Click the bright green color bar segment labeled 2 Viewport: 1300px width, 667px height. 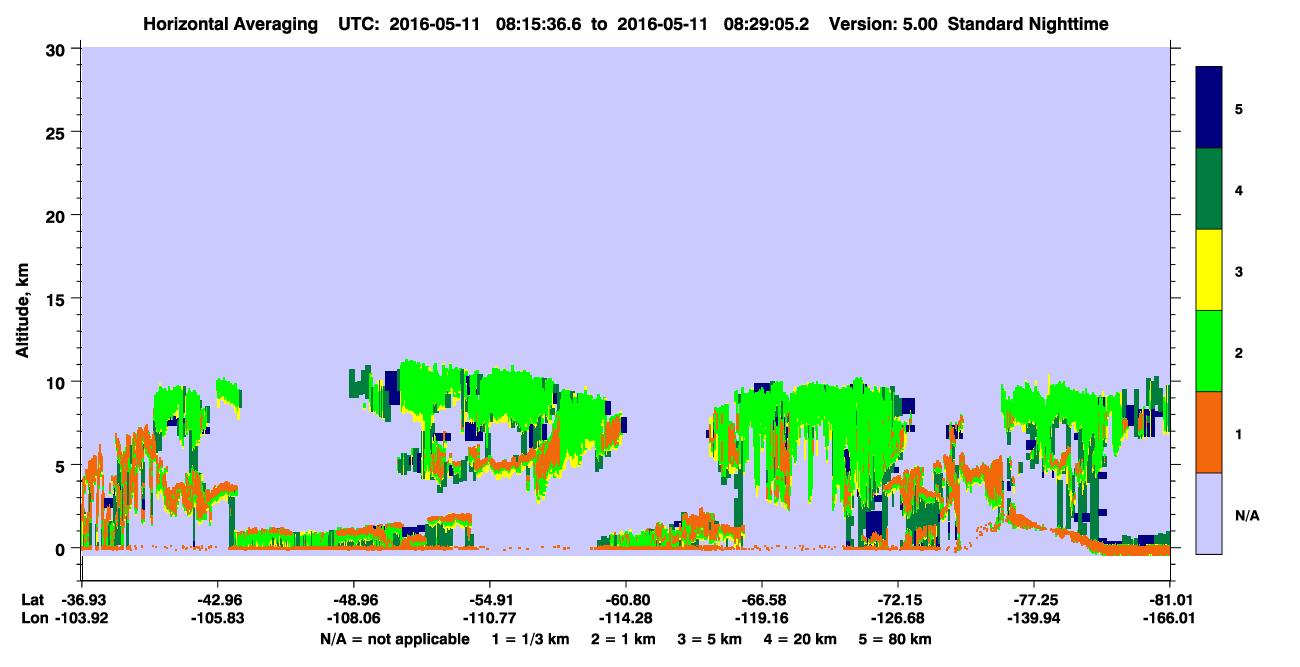pyautogui.click(x=1209, y=351)
